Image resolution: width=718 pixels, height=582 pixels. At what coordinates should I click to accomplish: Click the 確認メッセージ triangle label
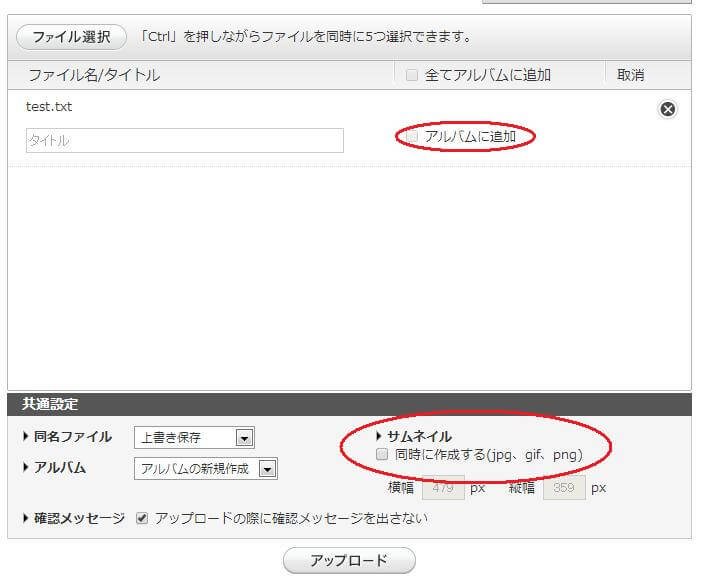[73, 518]
